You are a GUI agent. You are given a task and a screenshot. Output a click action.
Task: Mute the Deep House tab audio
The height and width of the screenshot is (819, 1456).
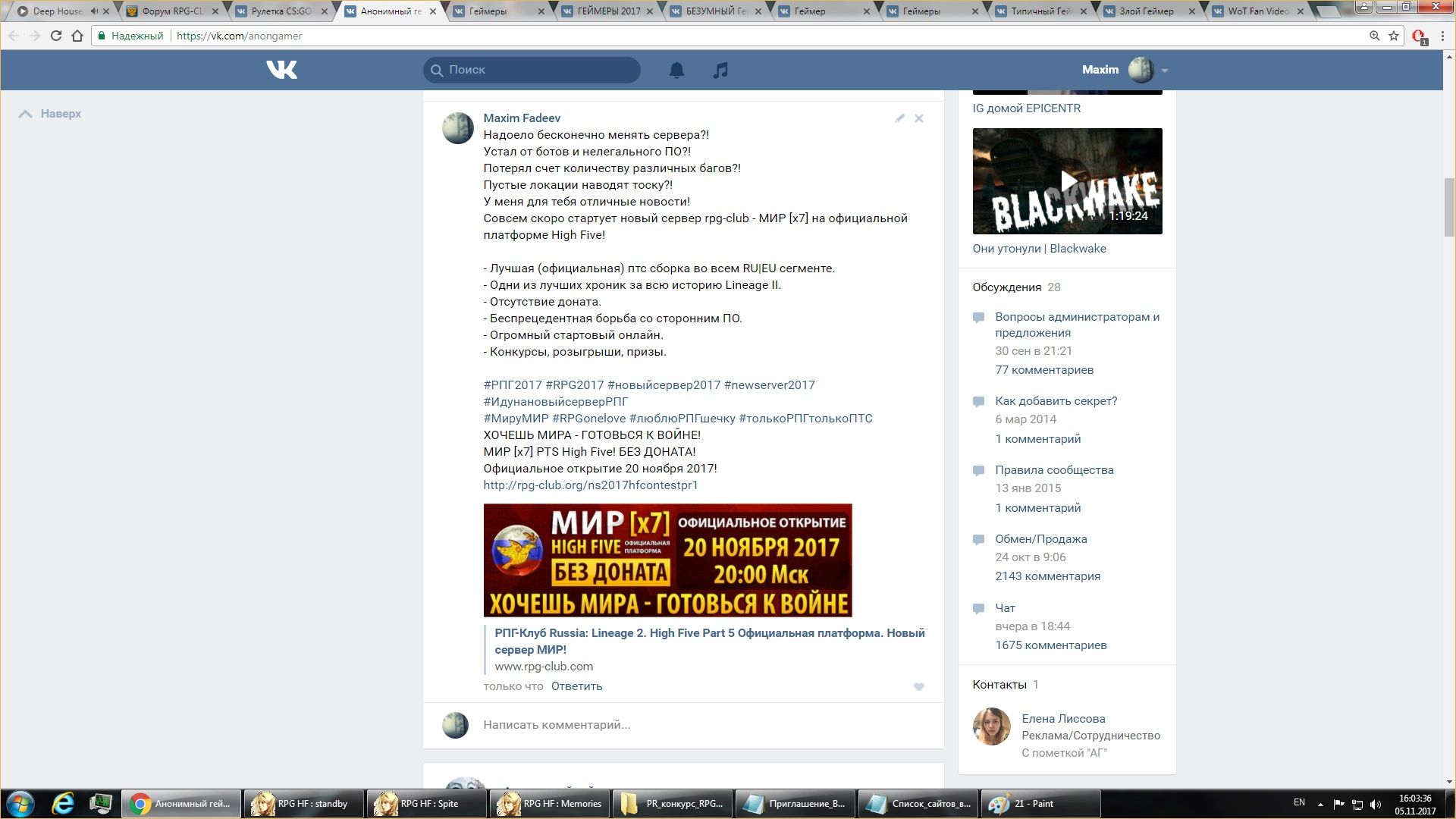point(94,11)
